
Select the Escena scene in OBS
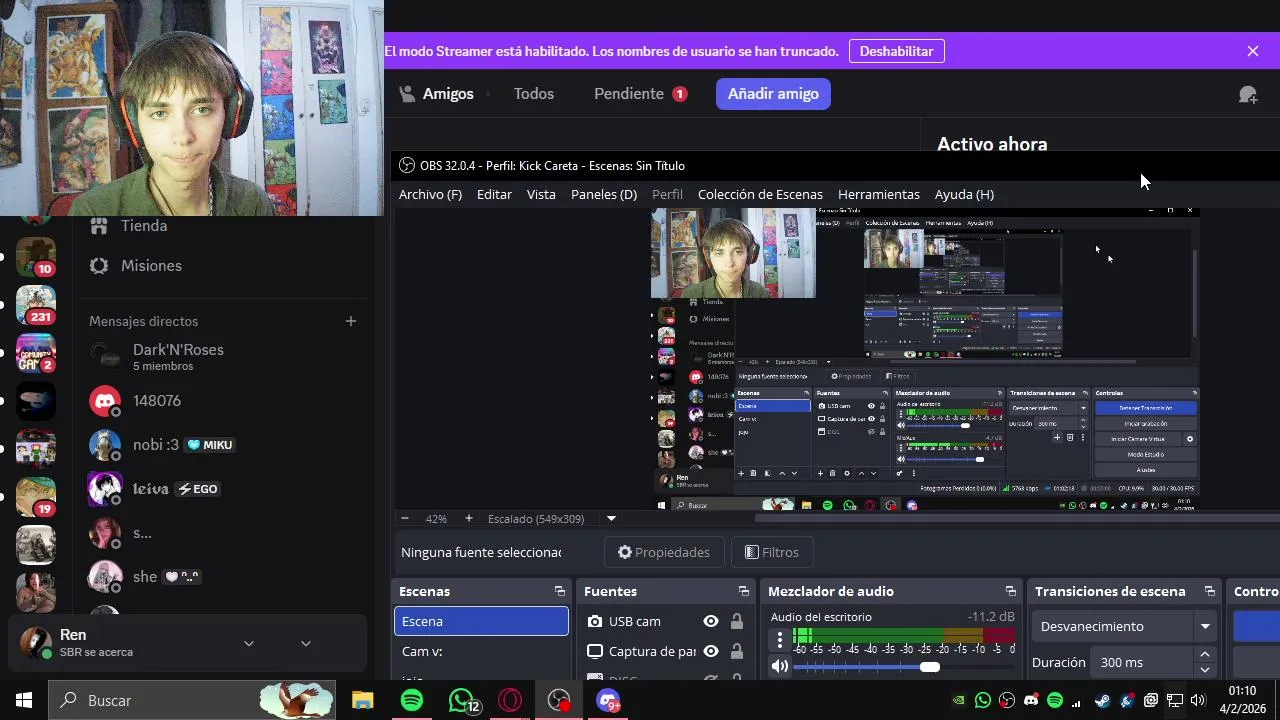(x=481, y=621)
